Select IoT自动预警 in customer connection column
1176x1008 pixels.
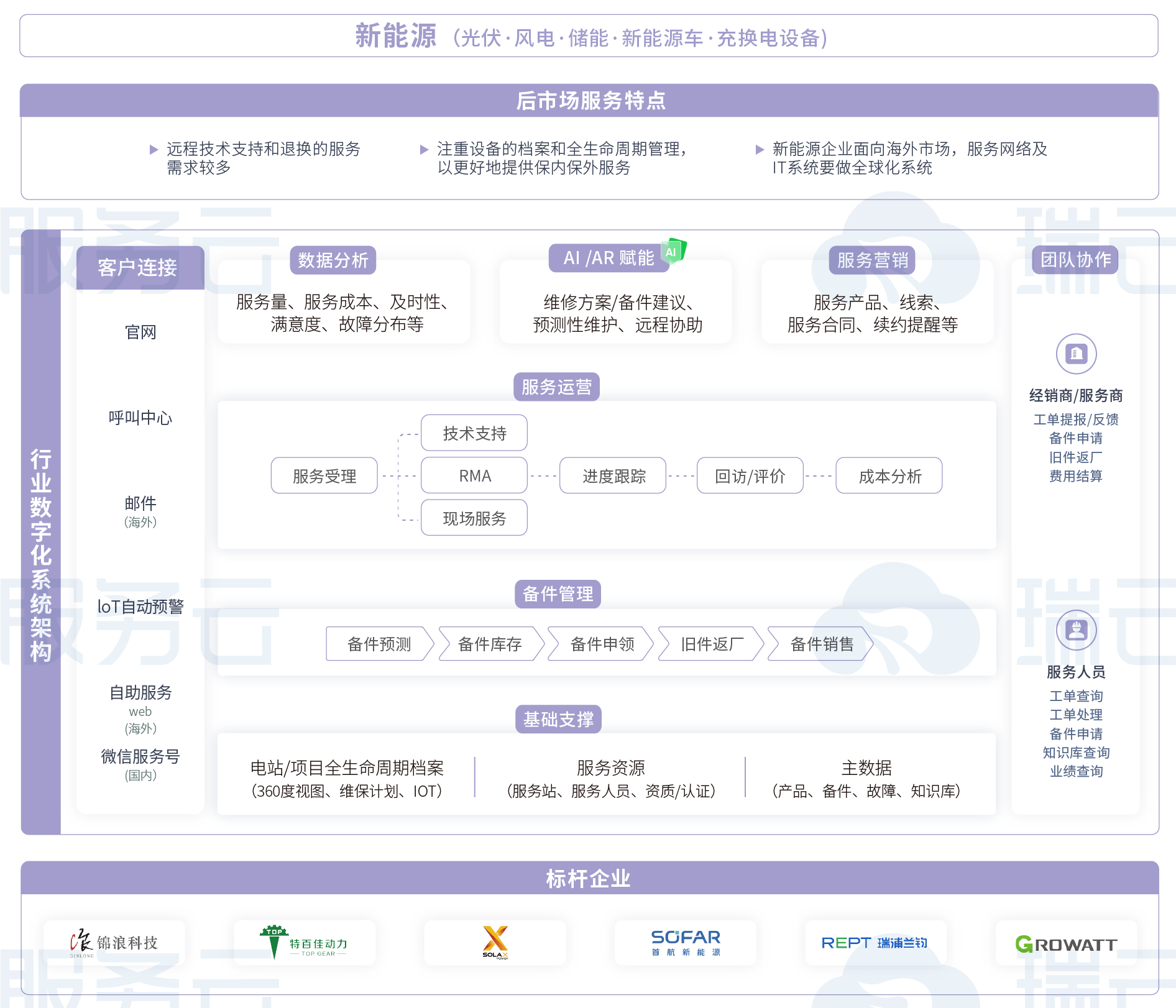click(140, 607)
